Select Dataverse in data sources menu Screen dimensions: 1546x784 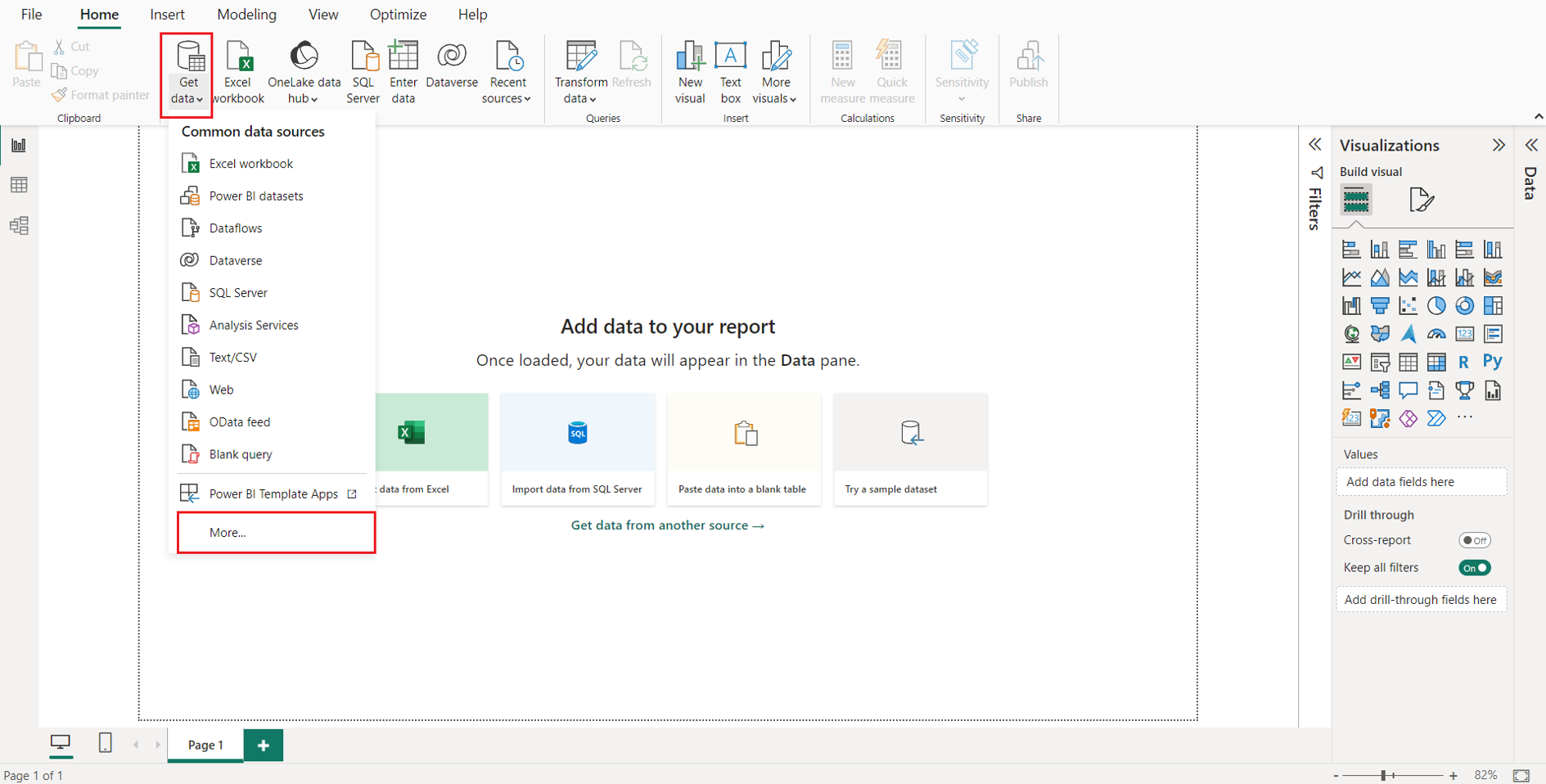272,260
